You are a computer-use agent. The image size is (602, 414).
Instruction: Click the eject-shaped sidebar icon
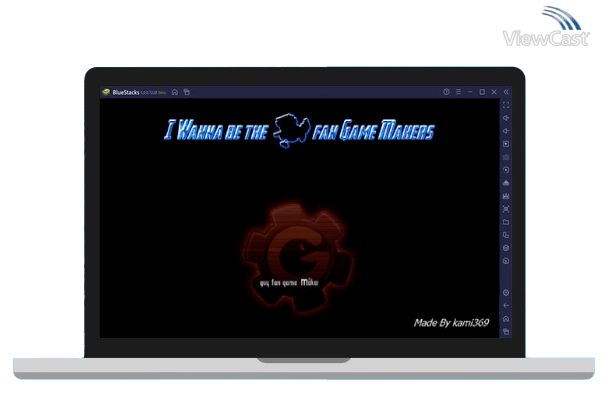tap(506, 183)
